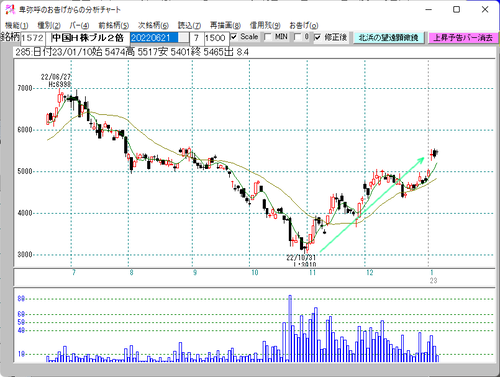Click the pink 上昇予告バー消去 button
The height and width of the screenshot is (377, 500).
pyautogui.click(x=463, y=38)
